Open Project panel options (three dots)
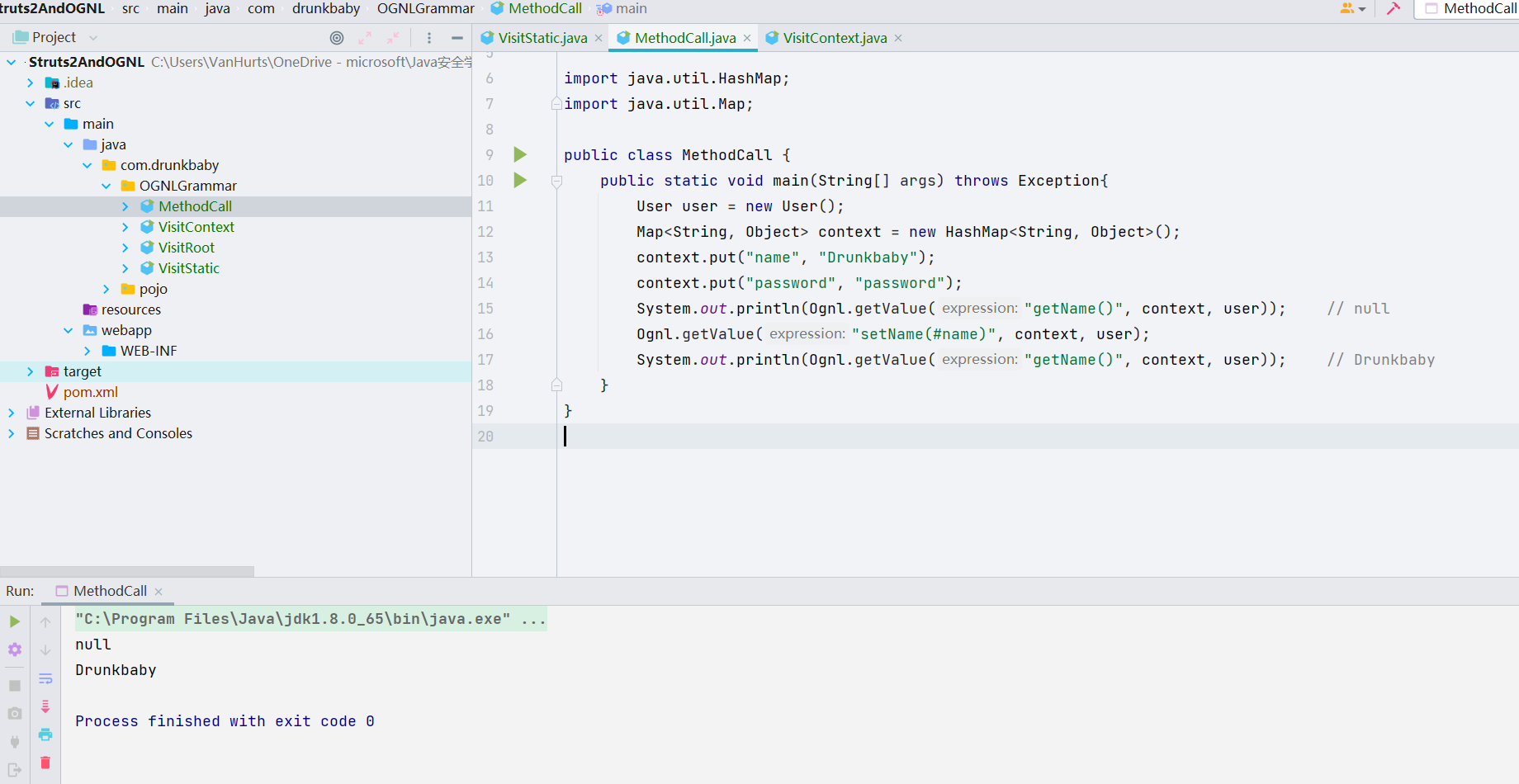1519x784 pixels. click(x=429, y=38)
